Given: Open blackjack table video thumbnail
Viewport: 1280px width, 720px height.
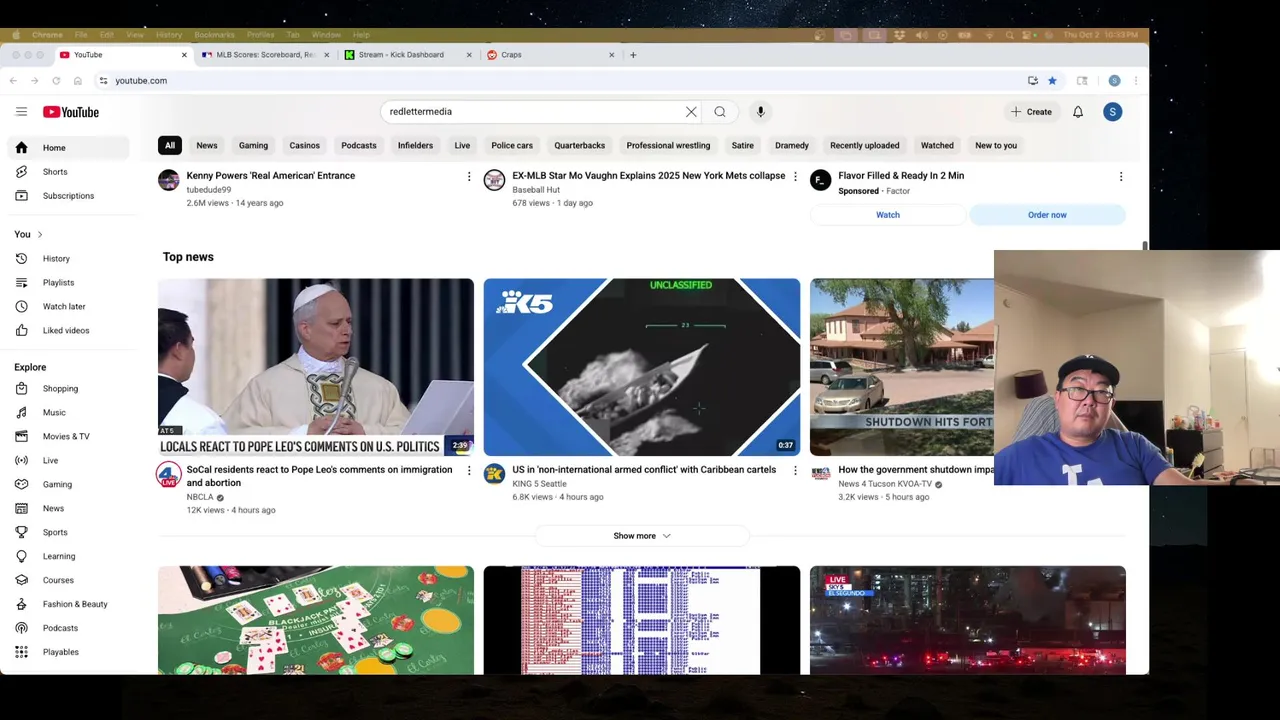Looking at the screenshot, I should 316,620.
